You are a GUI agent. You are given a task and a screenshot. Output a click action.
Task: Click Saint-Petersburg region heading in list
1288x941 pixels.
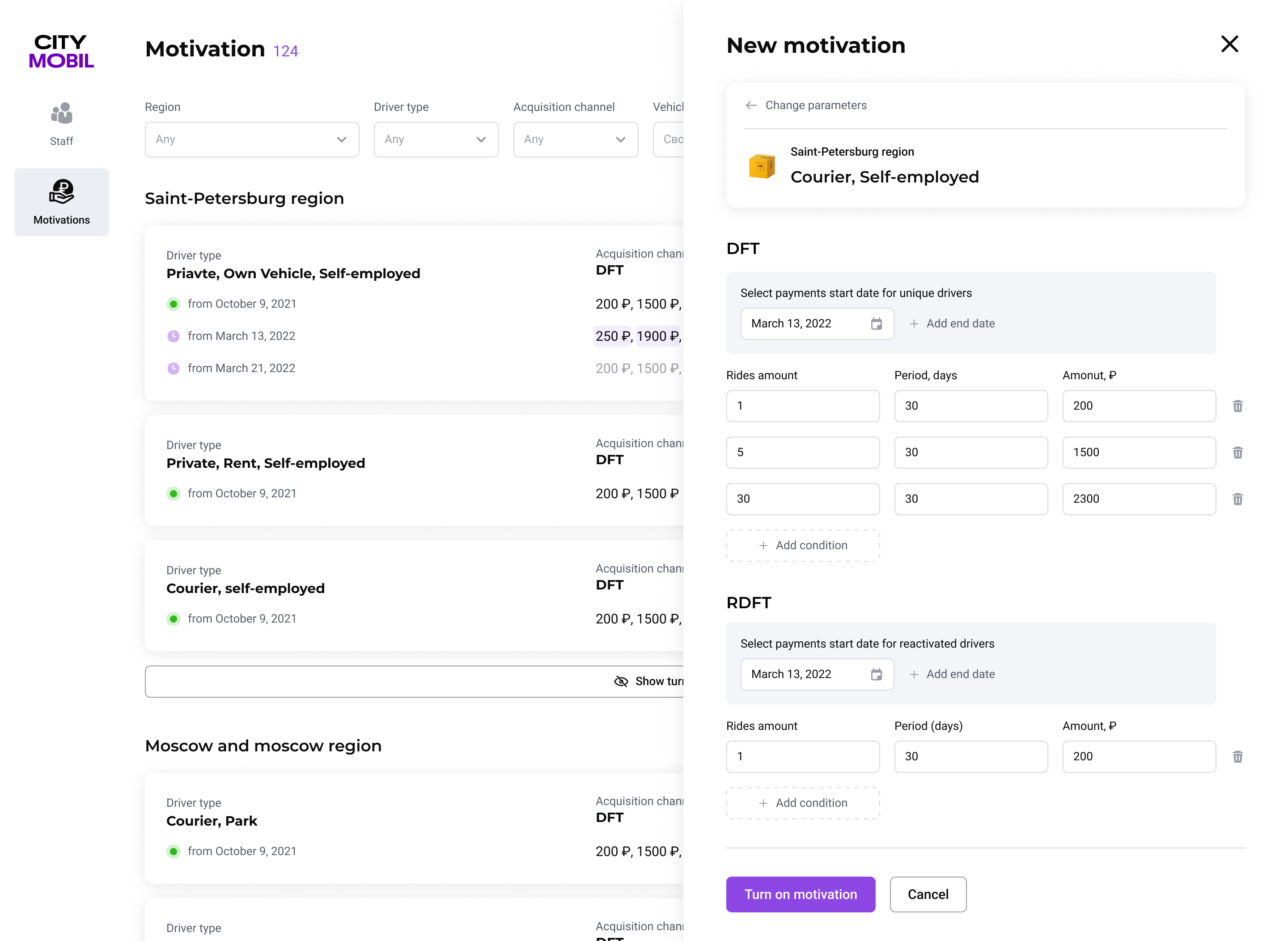pos(244,198)
